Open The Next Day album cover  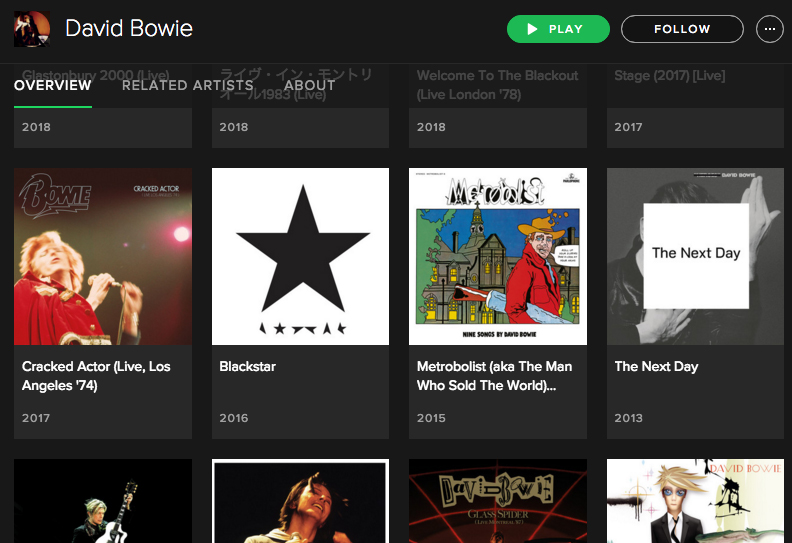coord(696,257)
